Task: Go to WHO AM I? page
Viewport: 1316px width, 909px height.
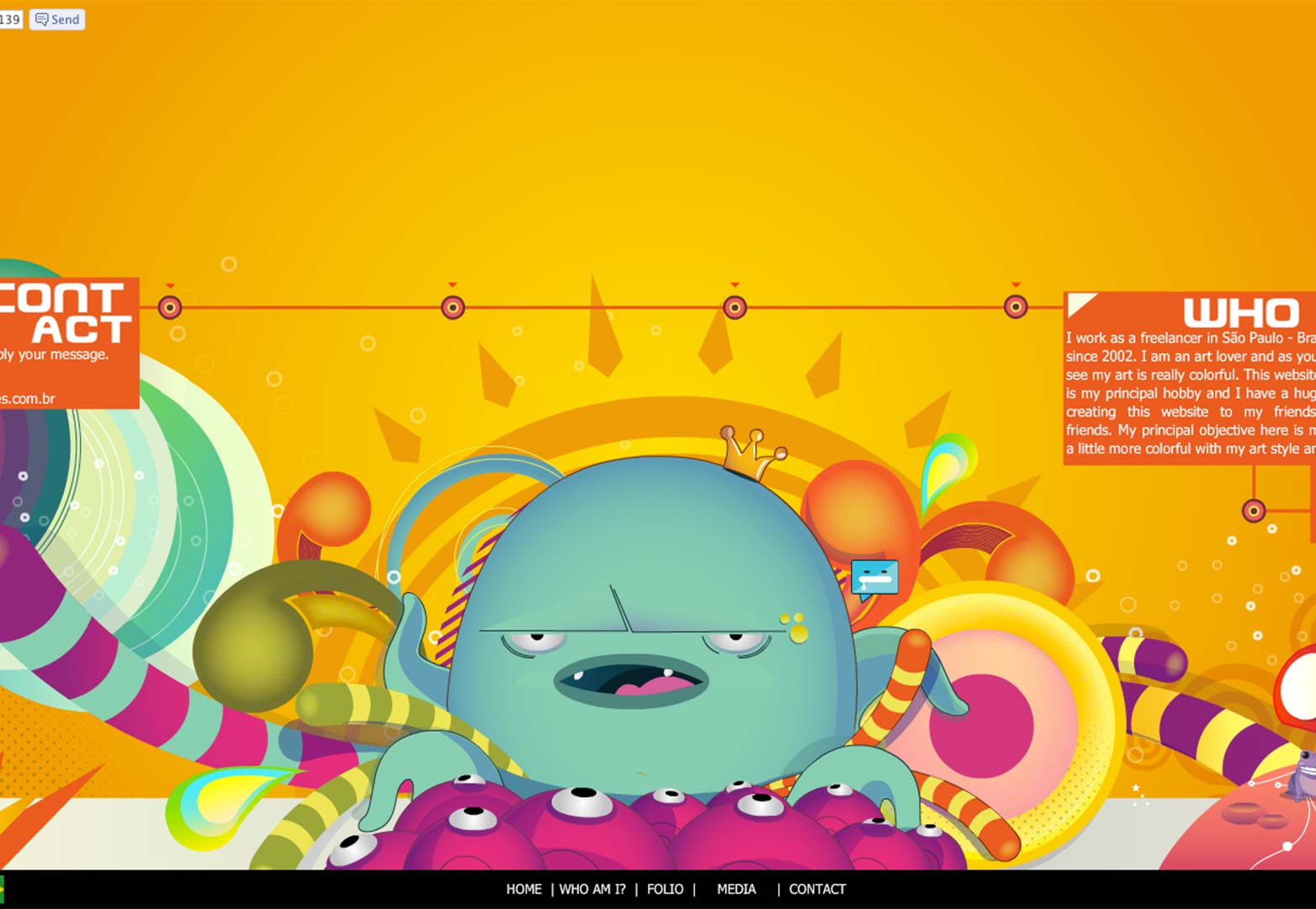Action: click(592, 889)
